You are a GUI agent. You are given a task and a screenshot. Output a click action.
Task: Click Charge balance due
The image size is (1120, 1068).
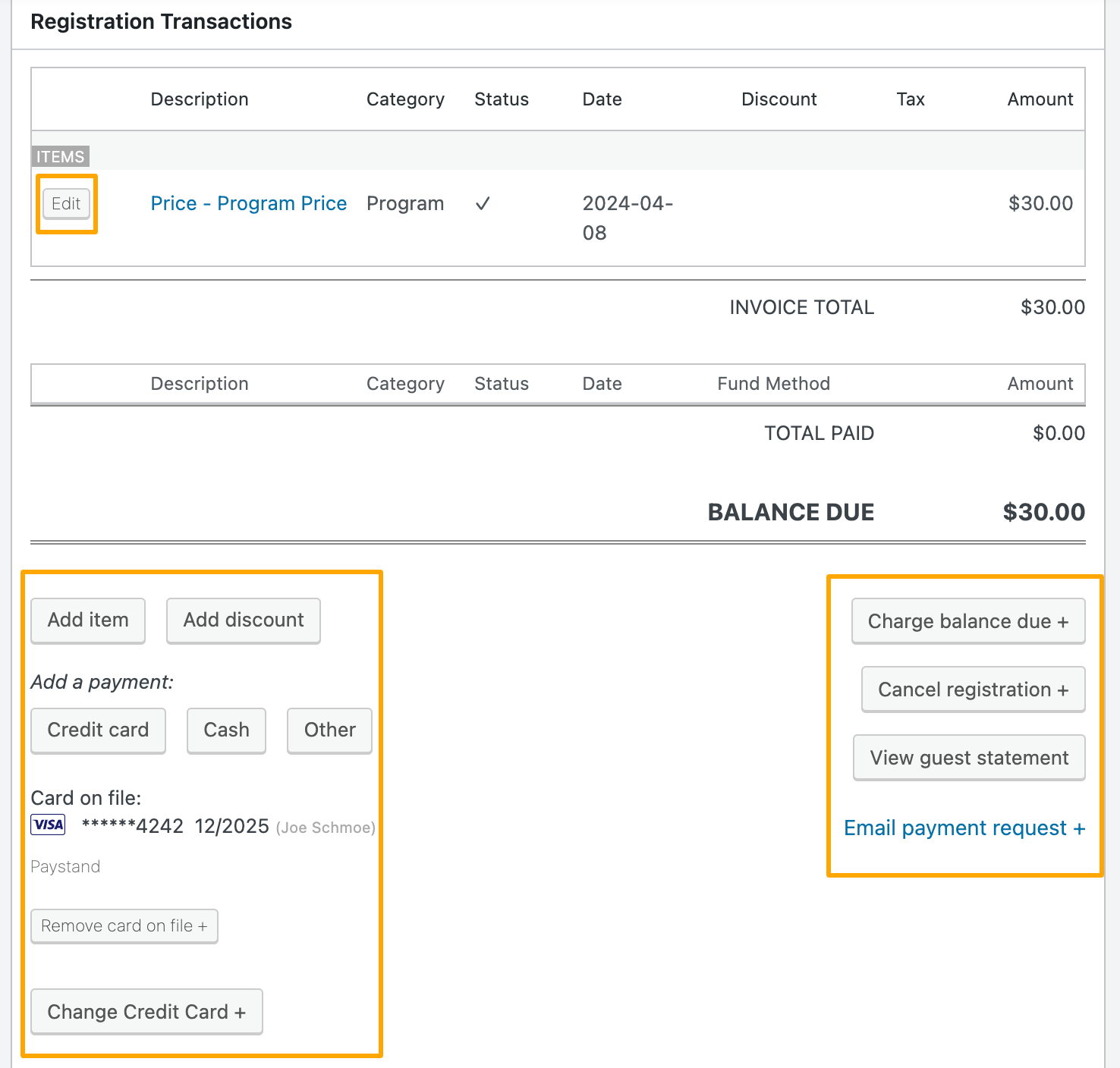point(968,620)
